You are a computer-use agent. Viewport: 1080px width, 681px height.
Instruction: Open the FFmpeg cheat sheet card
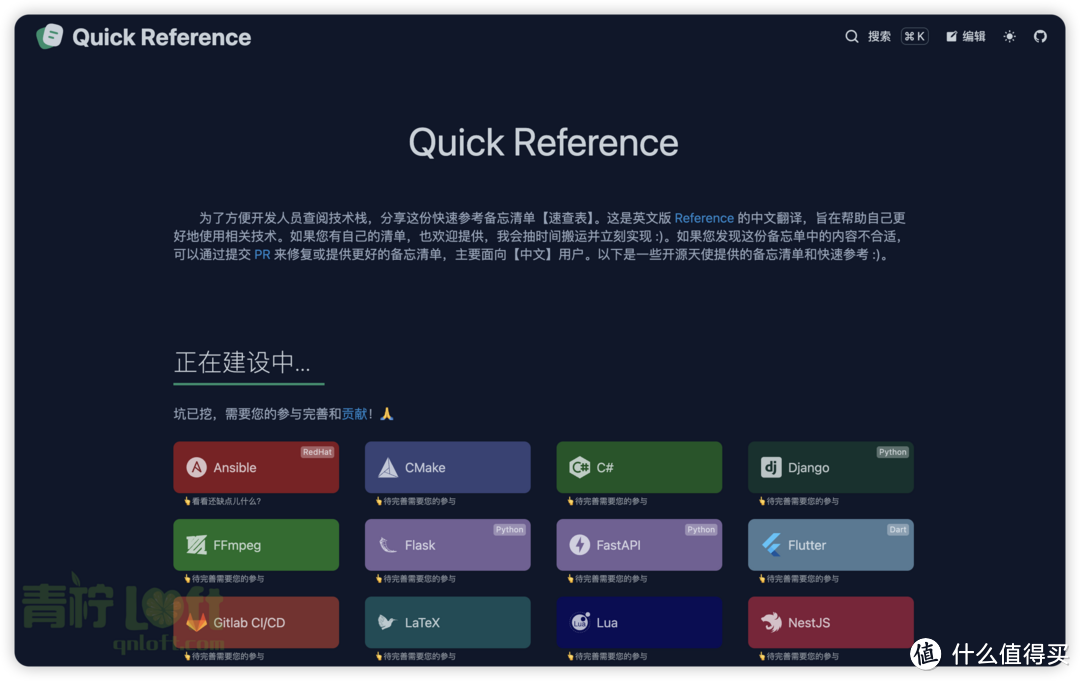[256, 545]
